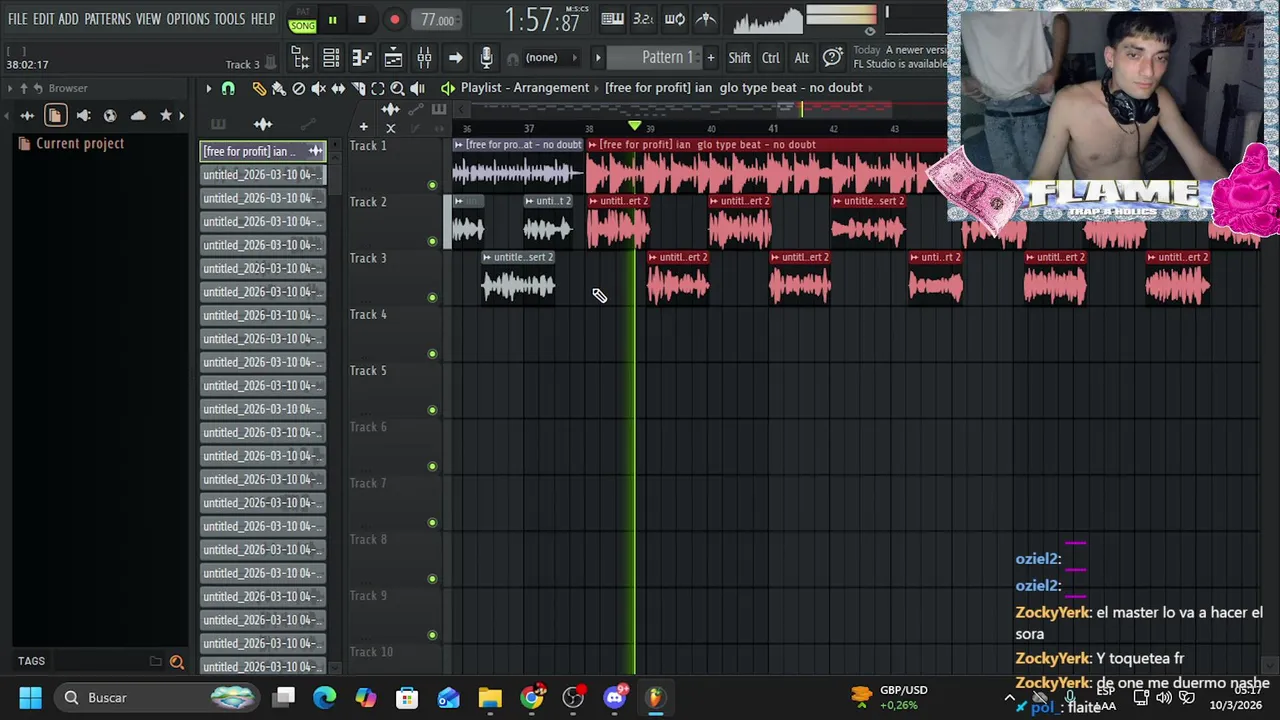
Task: Open the PATTERNS menu
Action: coord(107,19)
